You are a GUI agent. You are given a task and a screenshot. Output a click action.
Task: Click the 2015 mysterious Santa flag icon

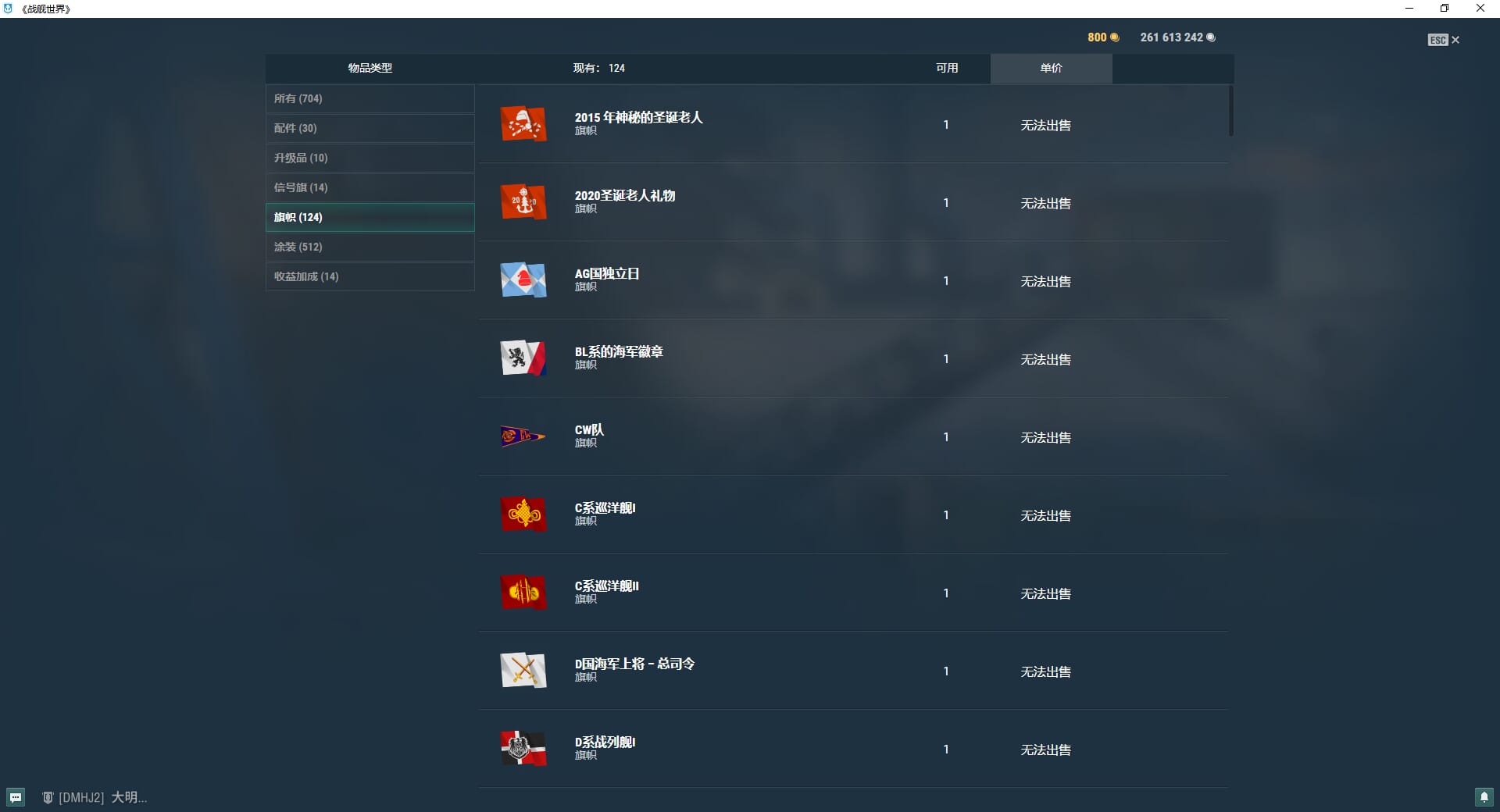click(523, 124)
